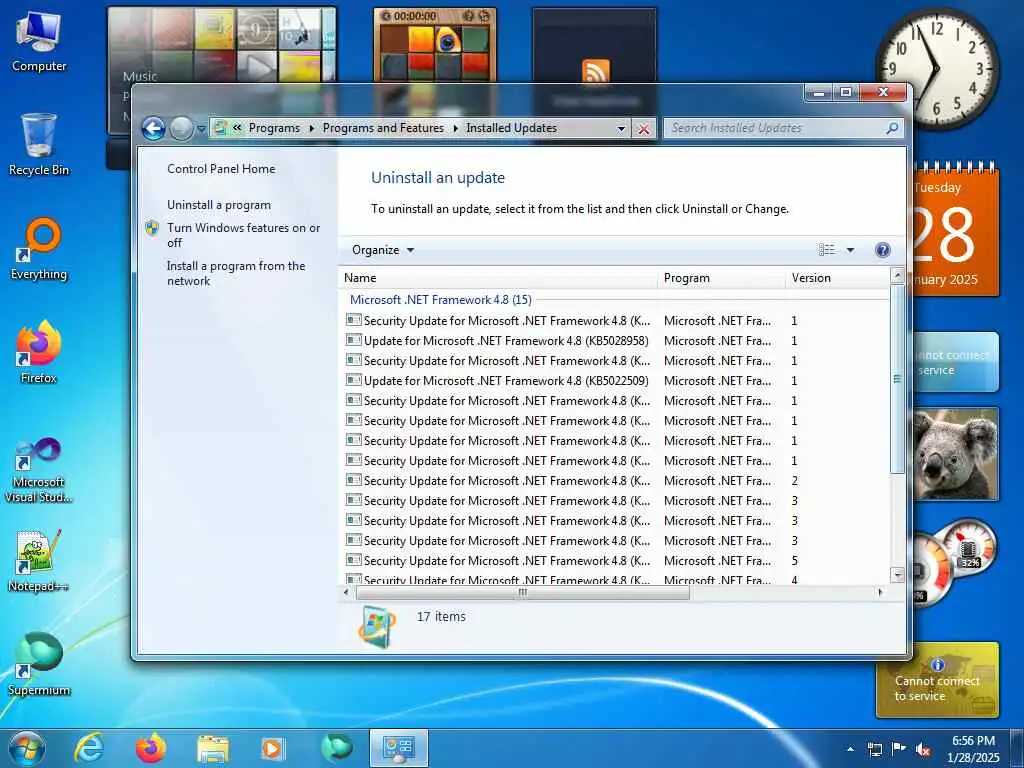Image resolution: width=1024 pixels, height=768 pixels.
Task: Click the Control Panel taskbar button
Action: coord(398,748)
